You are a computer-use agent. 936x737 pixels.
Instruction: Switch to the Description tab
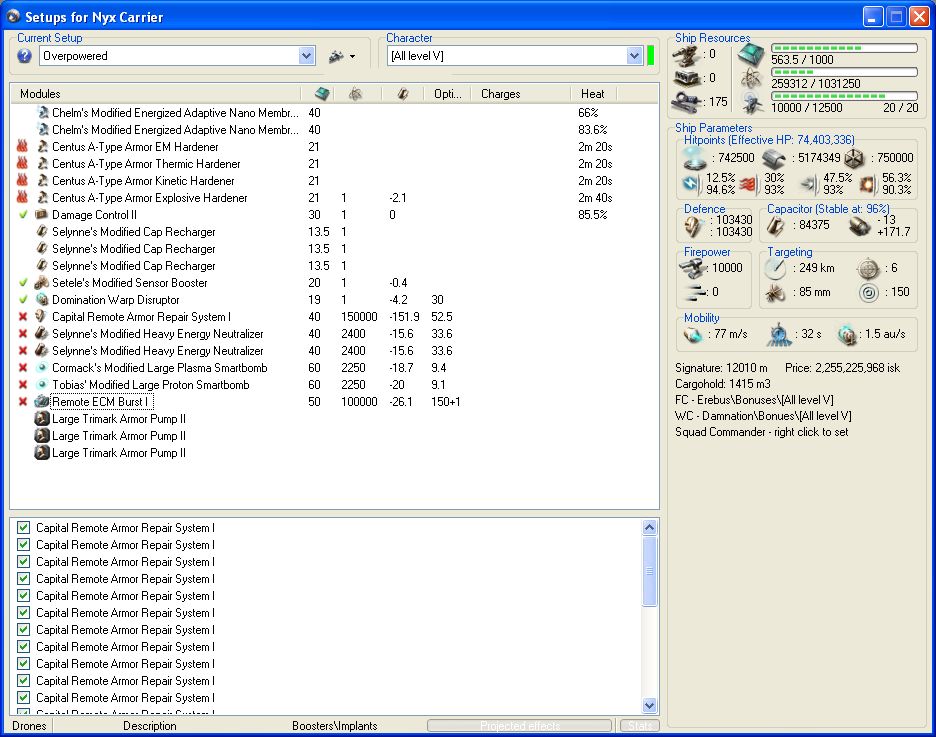(x=150, y=726)
